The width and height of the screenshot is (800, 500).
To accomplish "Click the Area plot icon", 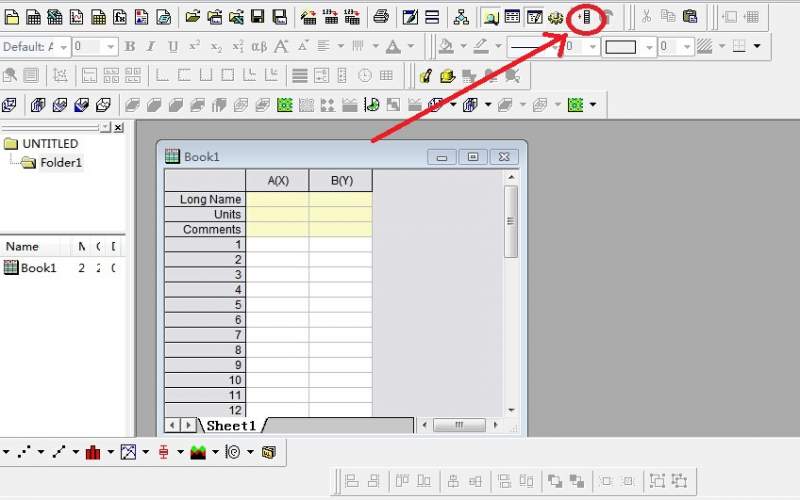I will coord(198,452).
